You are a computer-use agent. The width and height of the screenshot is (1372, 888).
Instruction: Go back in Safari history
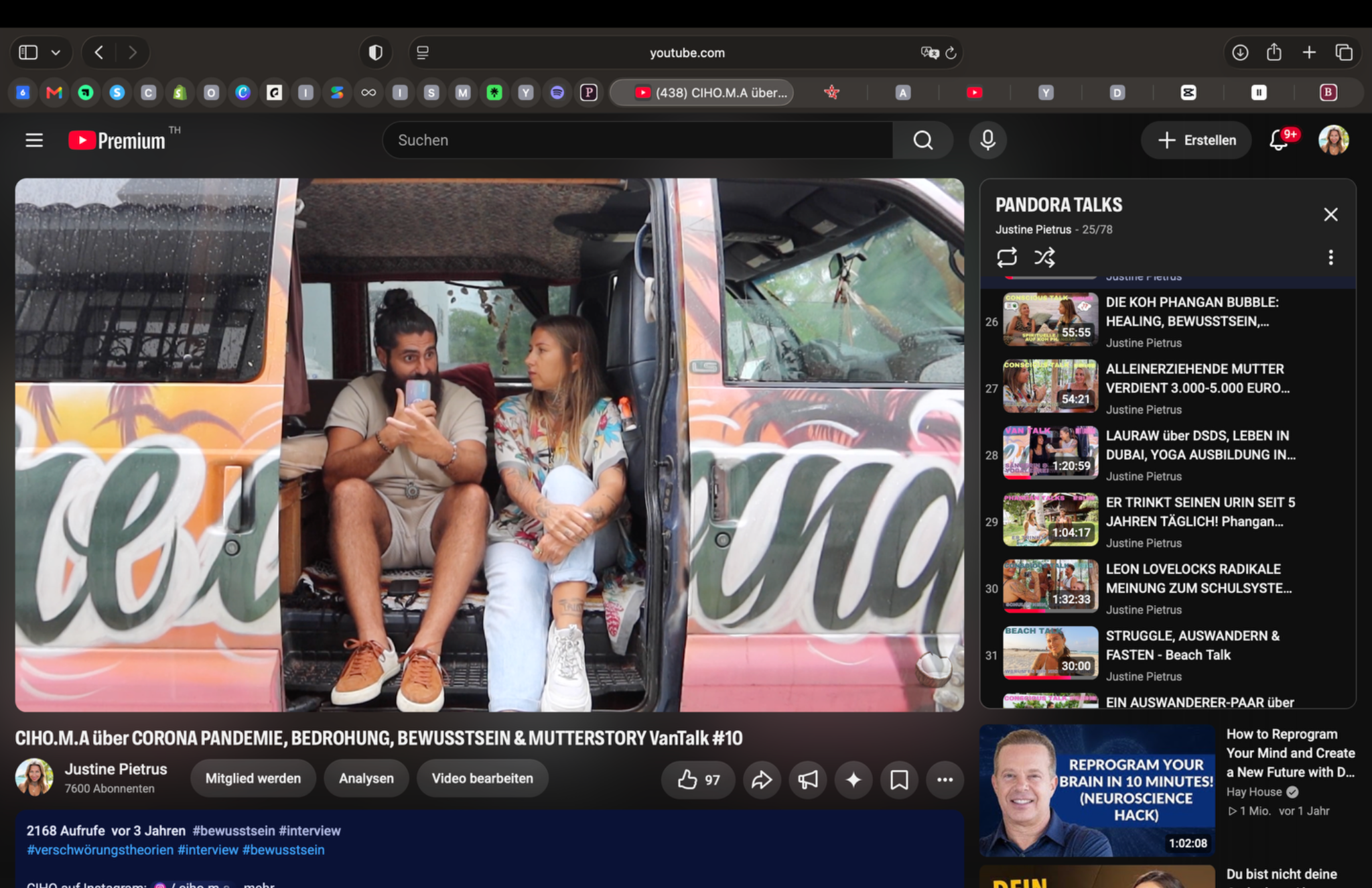[x=99, y=52]
